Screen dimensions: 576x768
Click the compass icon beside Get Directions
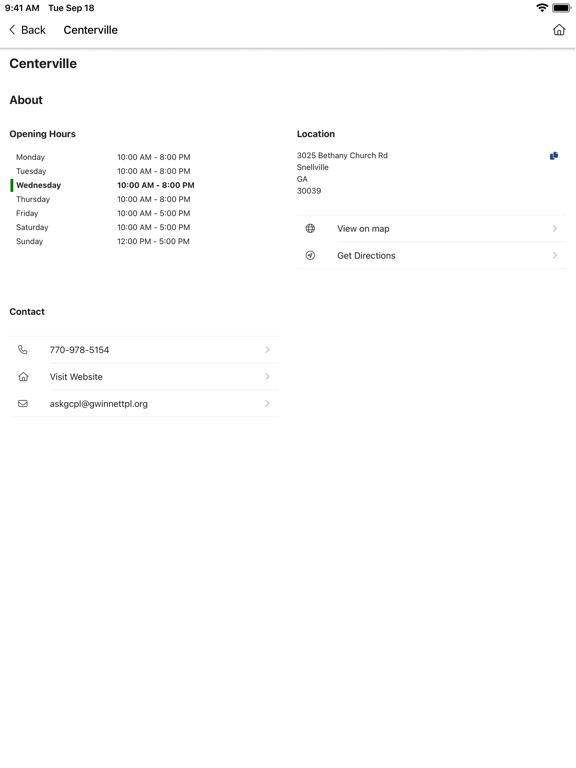[311, 255]
